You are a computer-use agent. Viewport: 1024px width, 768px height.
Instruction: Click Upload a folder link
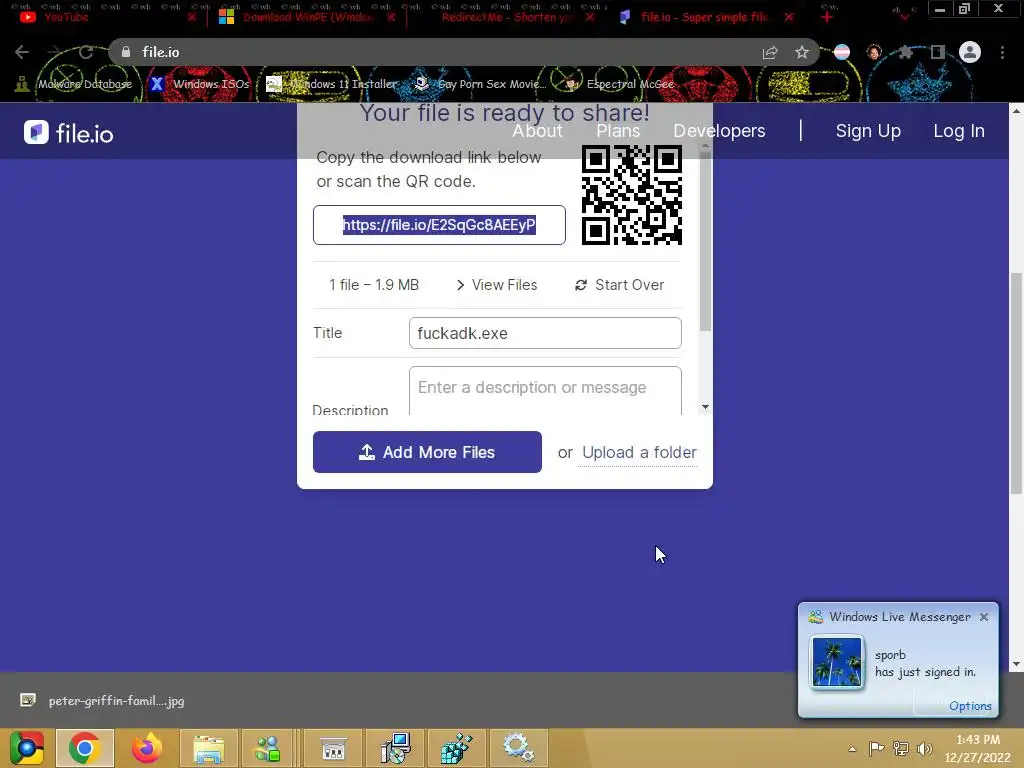click(639, 453)
